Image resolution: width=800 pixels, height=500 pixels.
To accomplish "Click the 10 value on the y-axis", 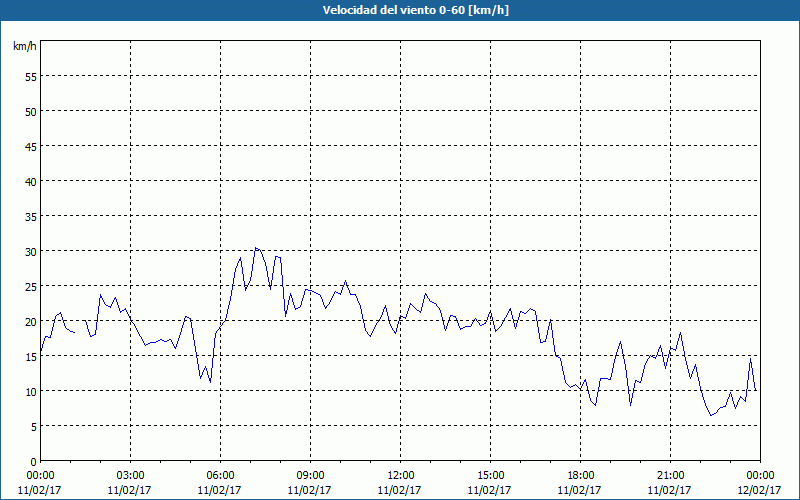I will click(31, 392).
